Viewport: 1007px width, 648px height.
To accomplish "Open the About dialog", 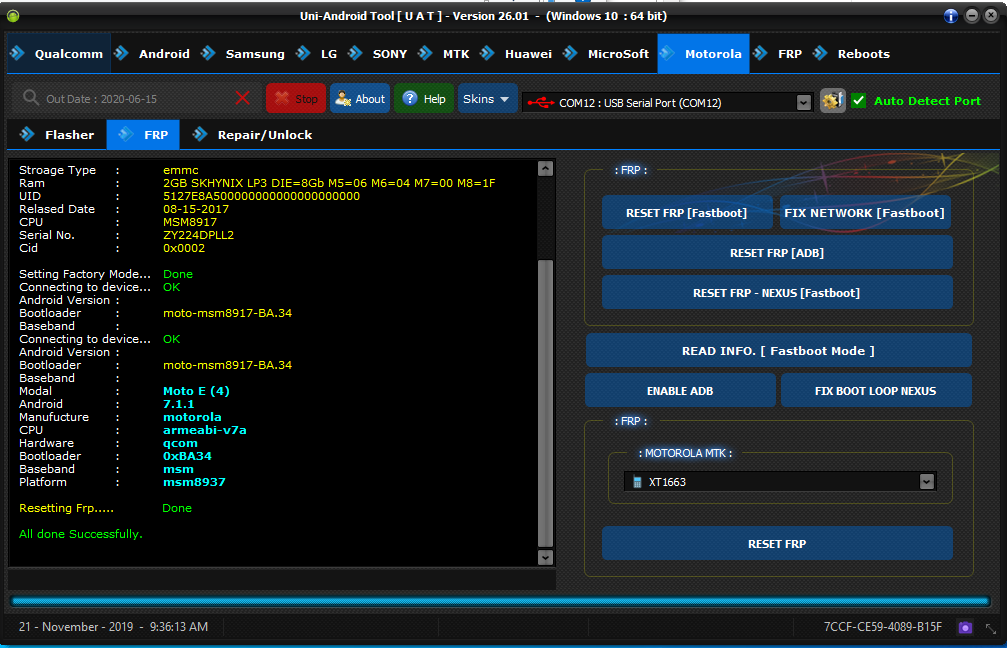I will pyautogui.click(x=360, y=98).
